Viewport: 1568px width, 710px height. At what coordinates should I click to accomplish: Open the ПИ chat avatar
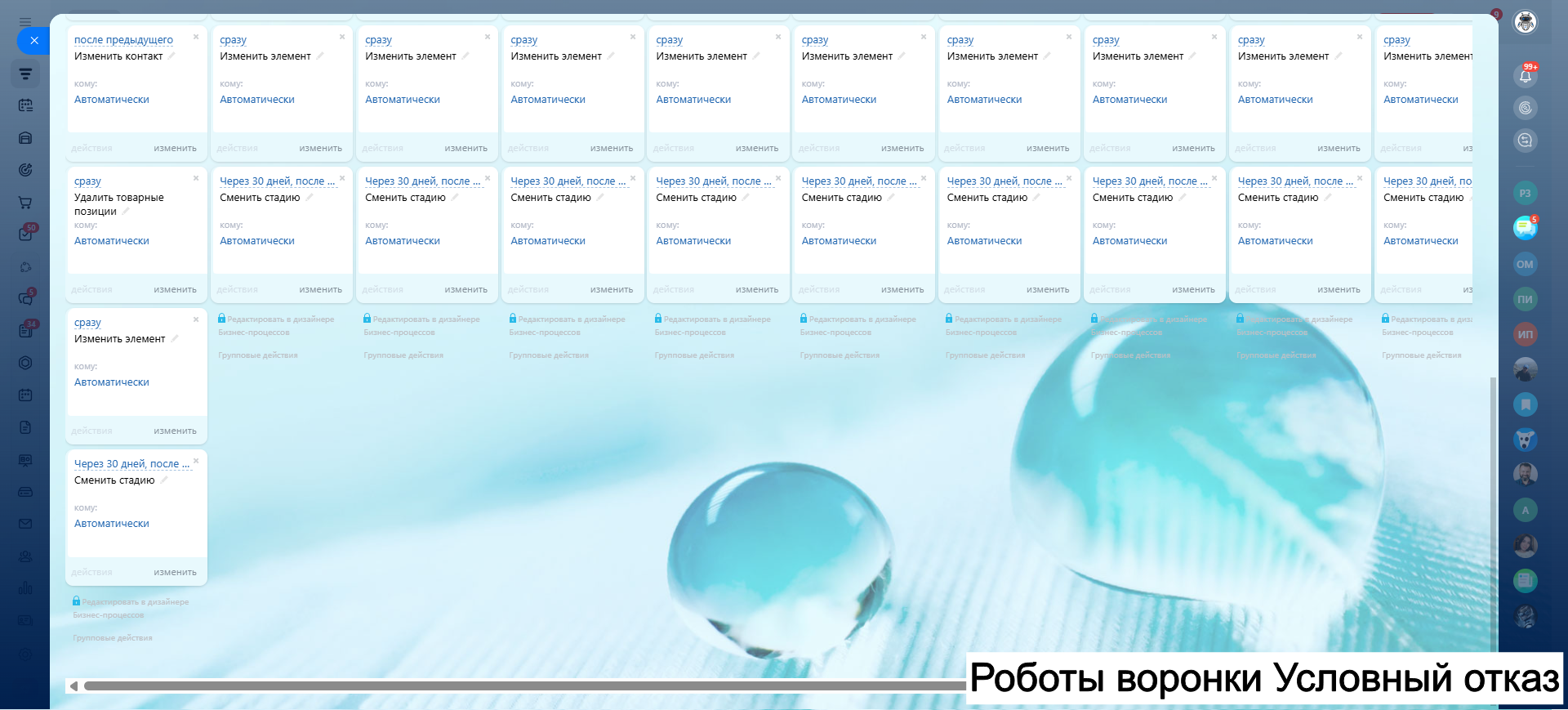1525,299
